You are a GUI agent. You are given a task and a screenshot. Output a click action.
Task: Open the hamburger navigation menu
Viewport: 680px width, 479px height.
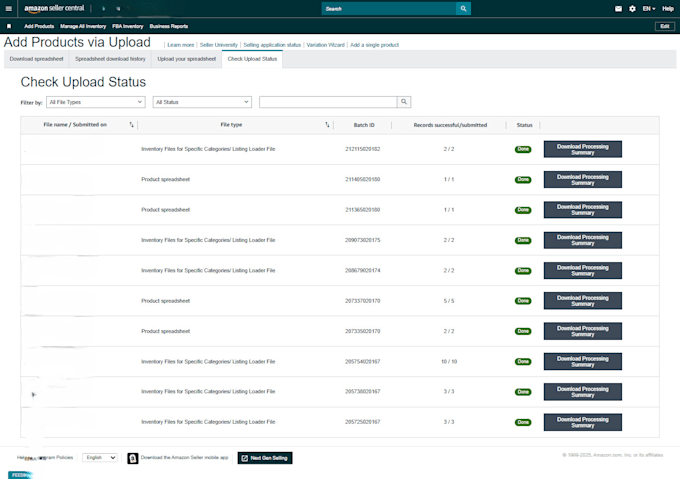pyautogui.click(x=9, y=9)
